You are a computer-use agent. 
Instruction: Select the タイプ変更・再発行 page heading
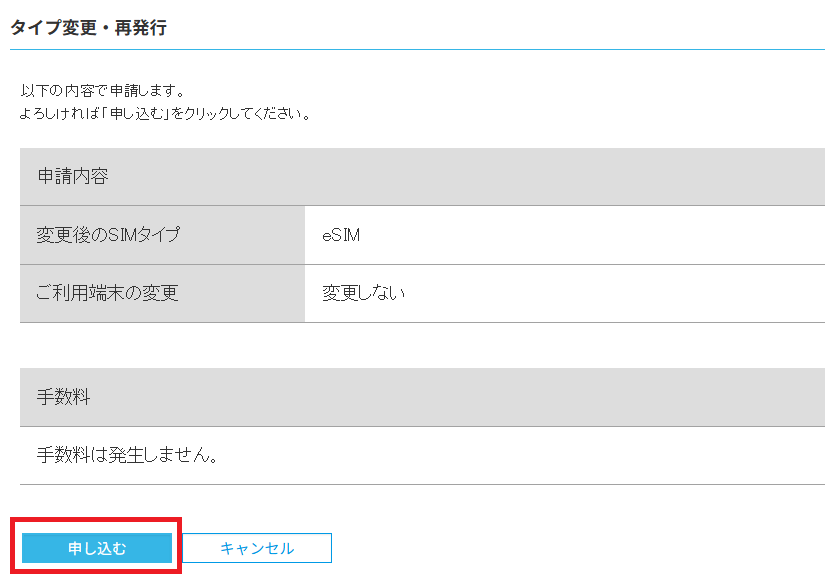click(x=88, y=27)
